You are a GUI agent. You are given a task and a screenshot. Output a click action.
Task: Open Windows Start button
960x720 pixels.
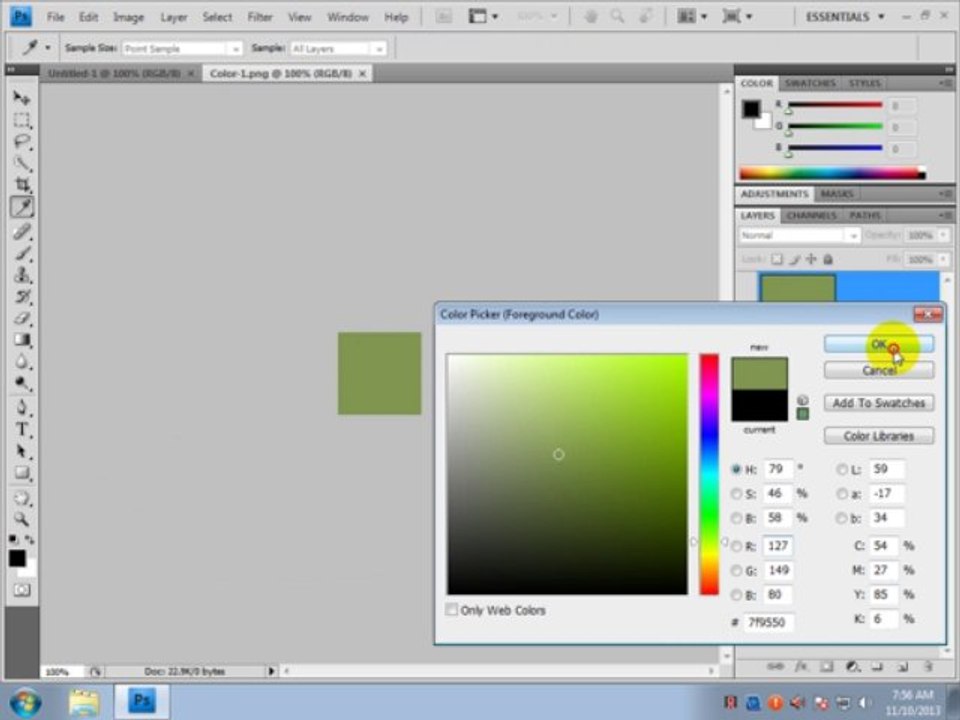[24, 702]
